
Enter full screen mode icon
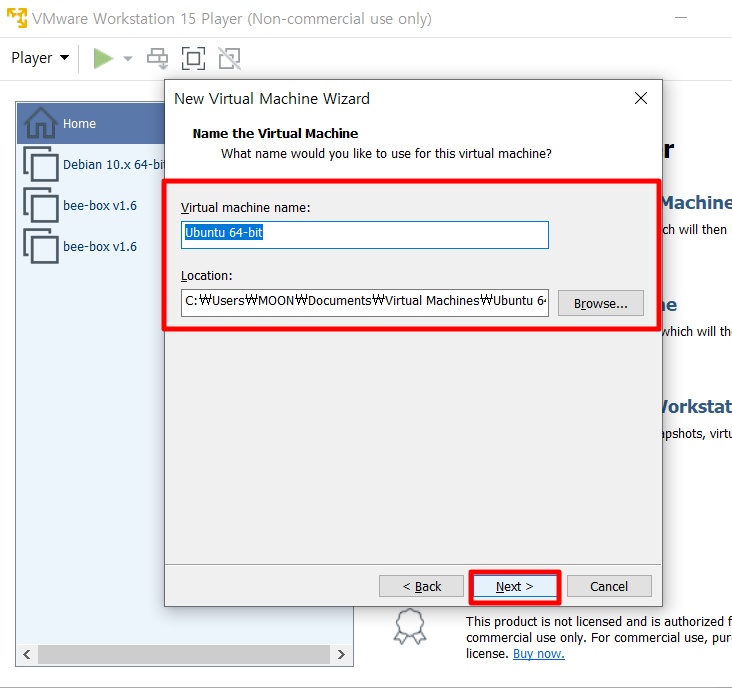(193, 58)
